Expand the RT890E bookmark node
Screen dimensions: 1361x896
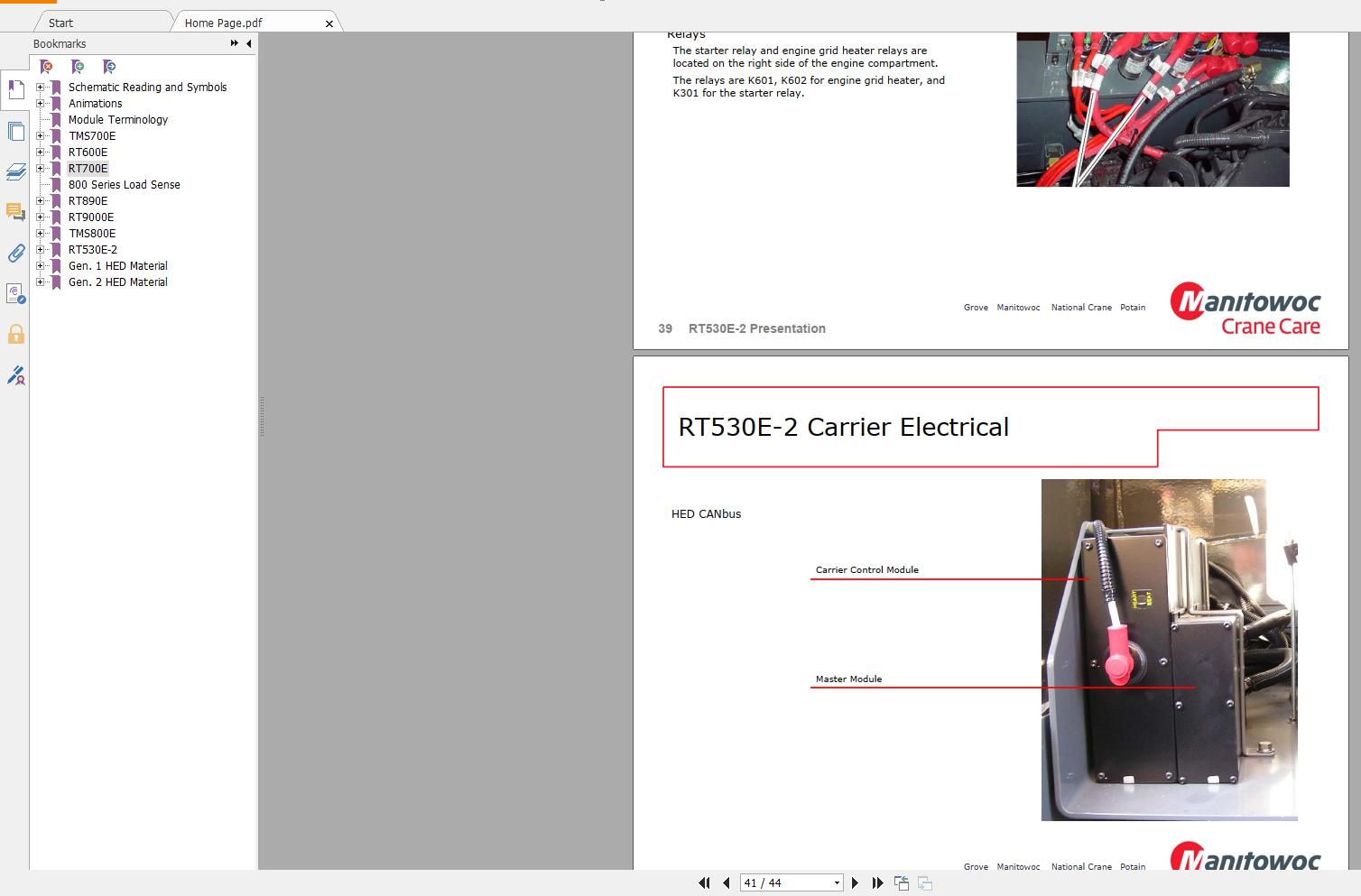click(40, 201)
